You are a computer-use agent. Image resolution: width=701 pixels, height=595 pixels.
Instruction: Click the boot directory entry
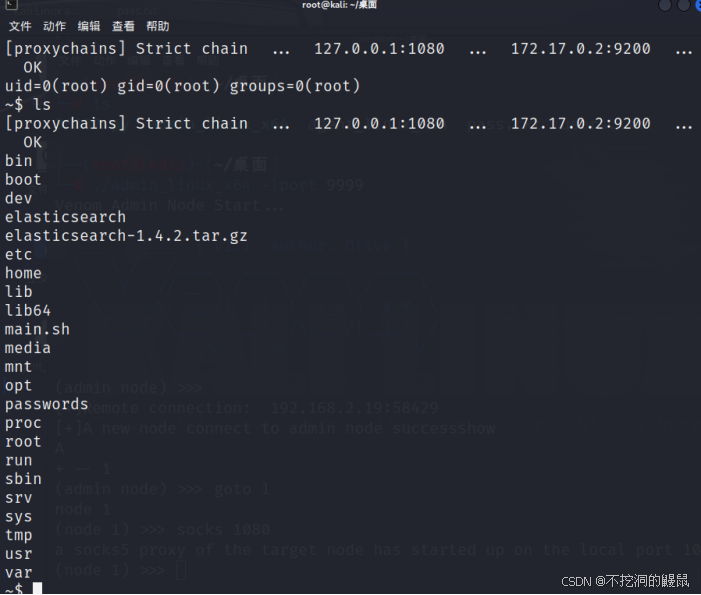(23, 180)
